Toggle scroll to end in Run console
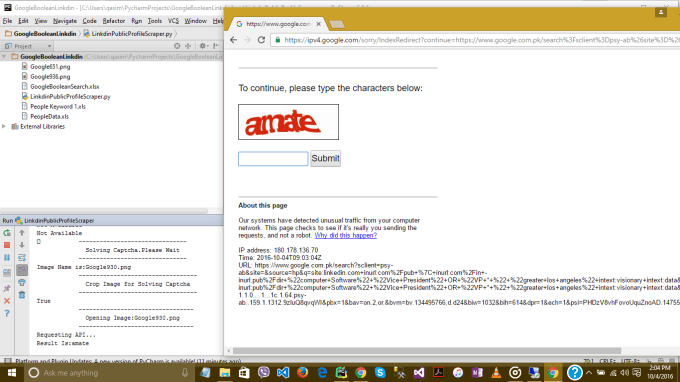This screenshot has height=382, width=680. 22,270
